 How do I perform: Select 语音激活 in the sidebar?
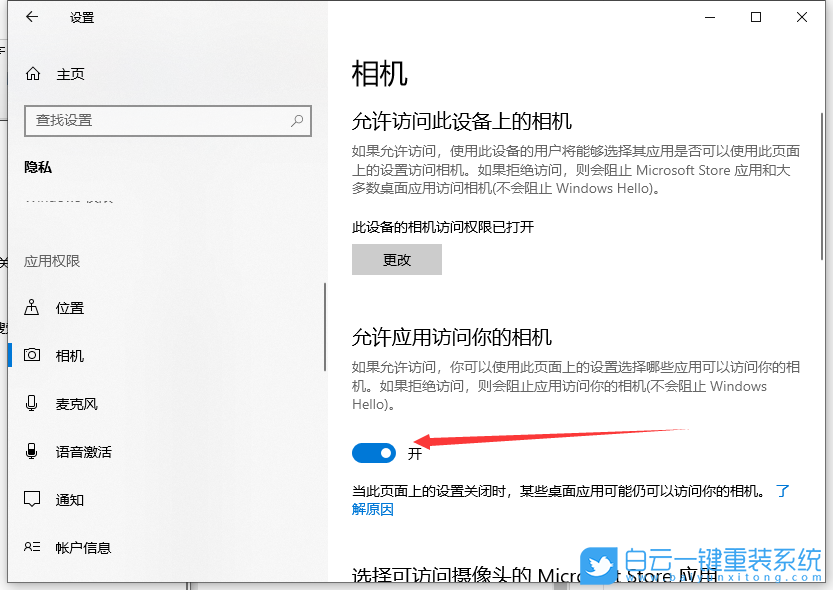(x=85, y=451)
